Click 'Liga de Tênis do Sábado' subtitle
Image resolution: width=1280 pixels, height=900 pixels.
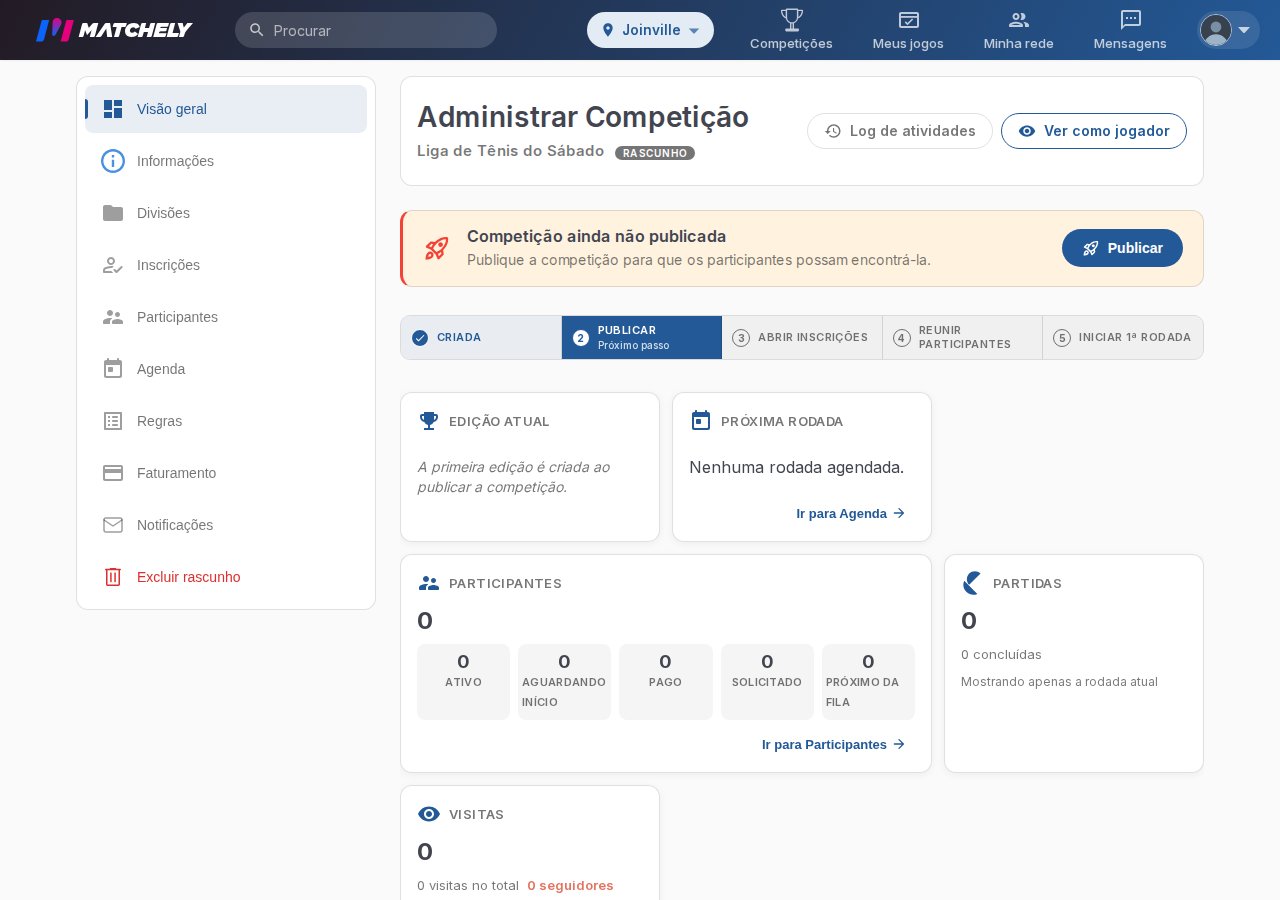coord(510,151)
